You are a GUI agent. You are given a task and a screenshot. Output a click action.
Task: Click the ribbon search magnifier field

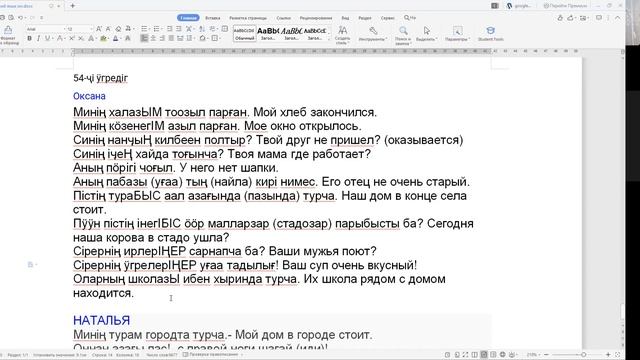click(x=410, y=18)
